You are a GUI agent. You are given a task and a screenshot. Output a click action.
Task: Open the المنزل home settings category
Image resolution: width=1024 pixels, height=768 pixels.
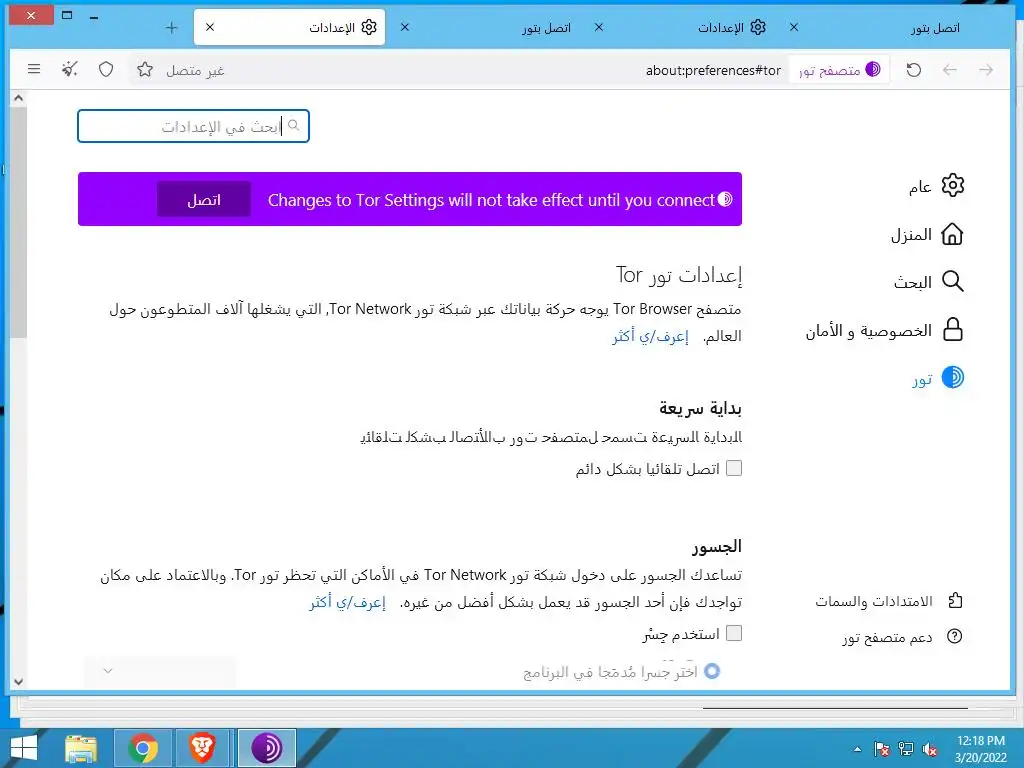tap(927, 234)
